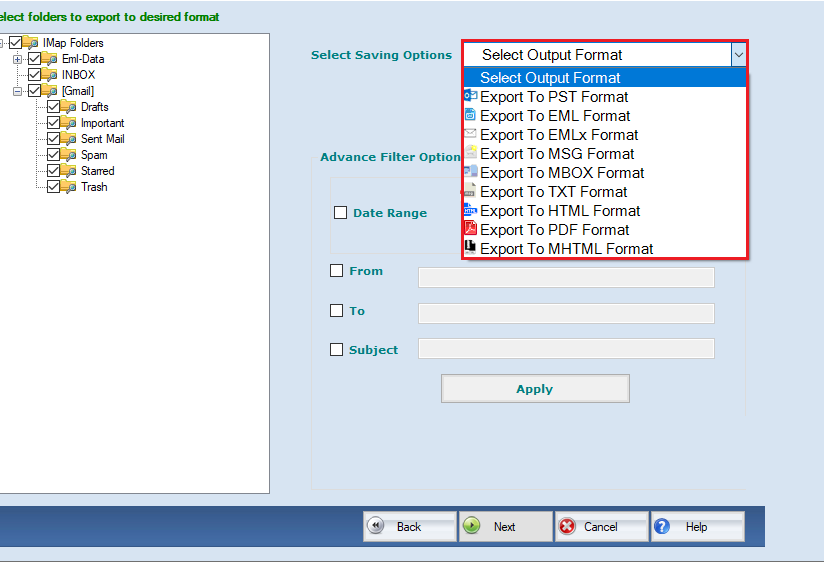The height and width of the screenshot is (562, 824).
Task: Select the Sent Mail folder label
Action: tap(102, 139)
